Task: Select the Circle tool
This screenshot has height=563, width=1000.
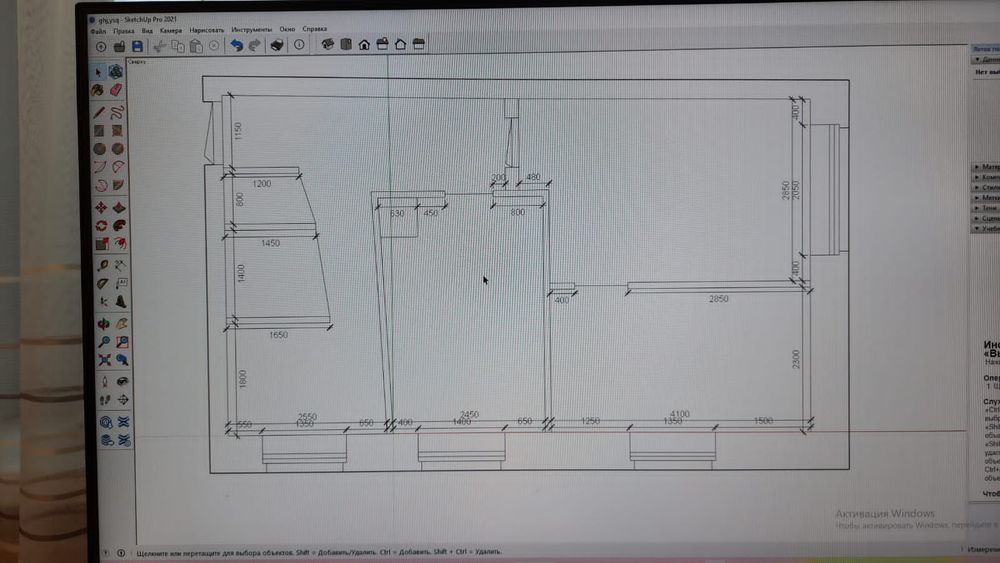Action: pos(99,149)
